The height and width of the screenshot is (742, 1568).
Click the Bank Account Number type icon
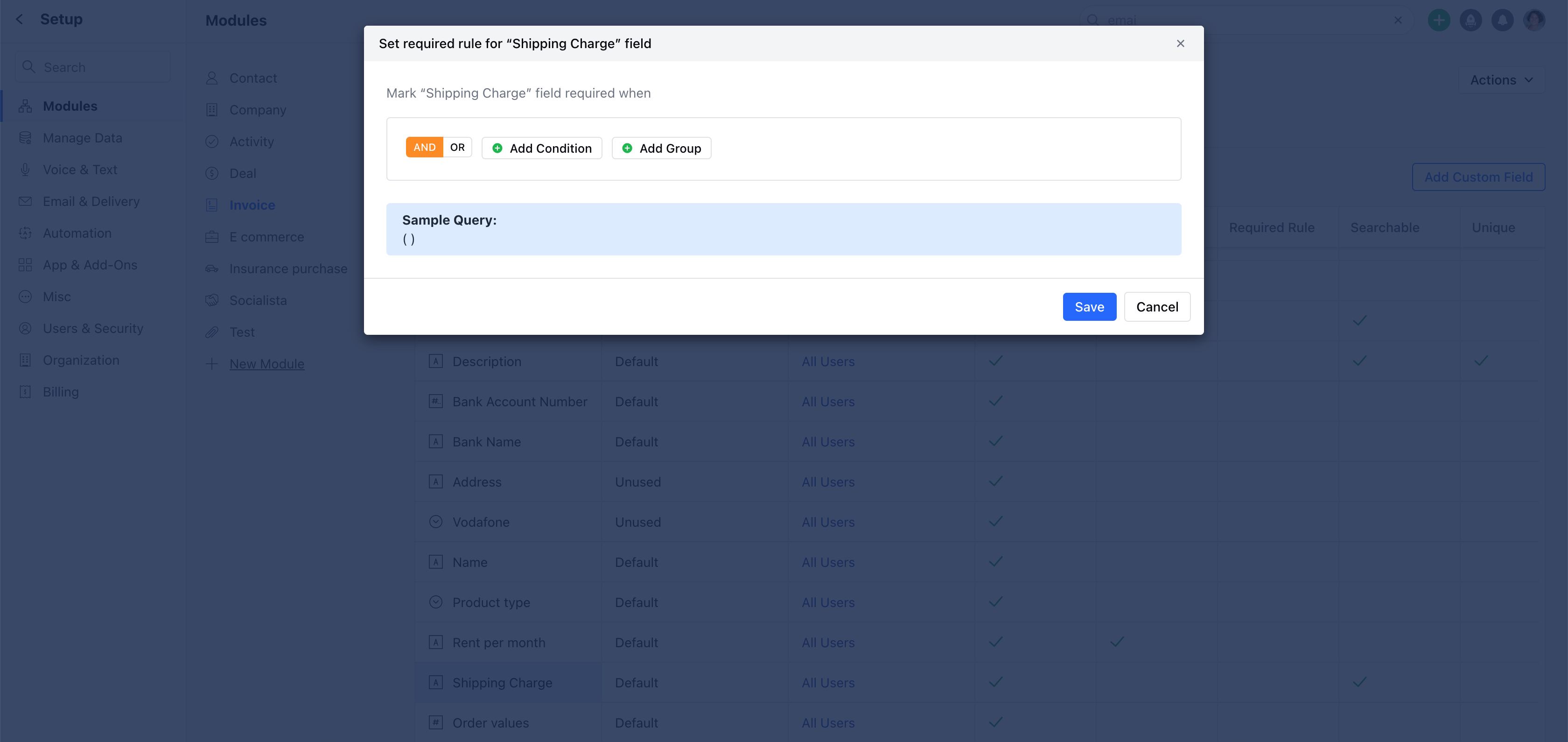[x=435, y=401]
